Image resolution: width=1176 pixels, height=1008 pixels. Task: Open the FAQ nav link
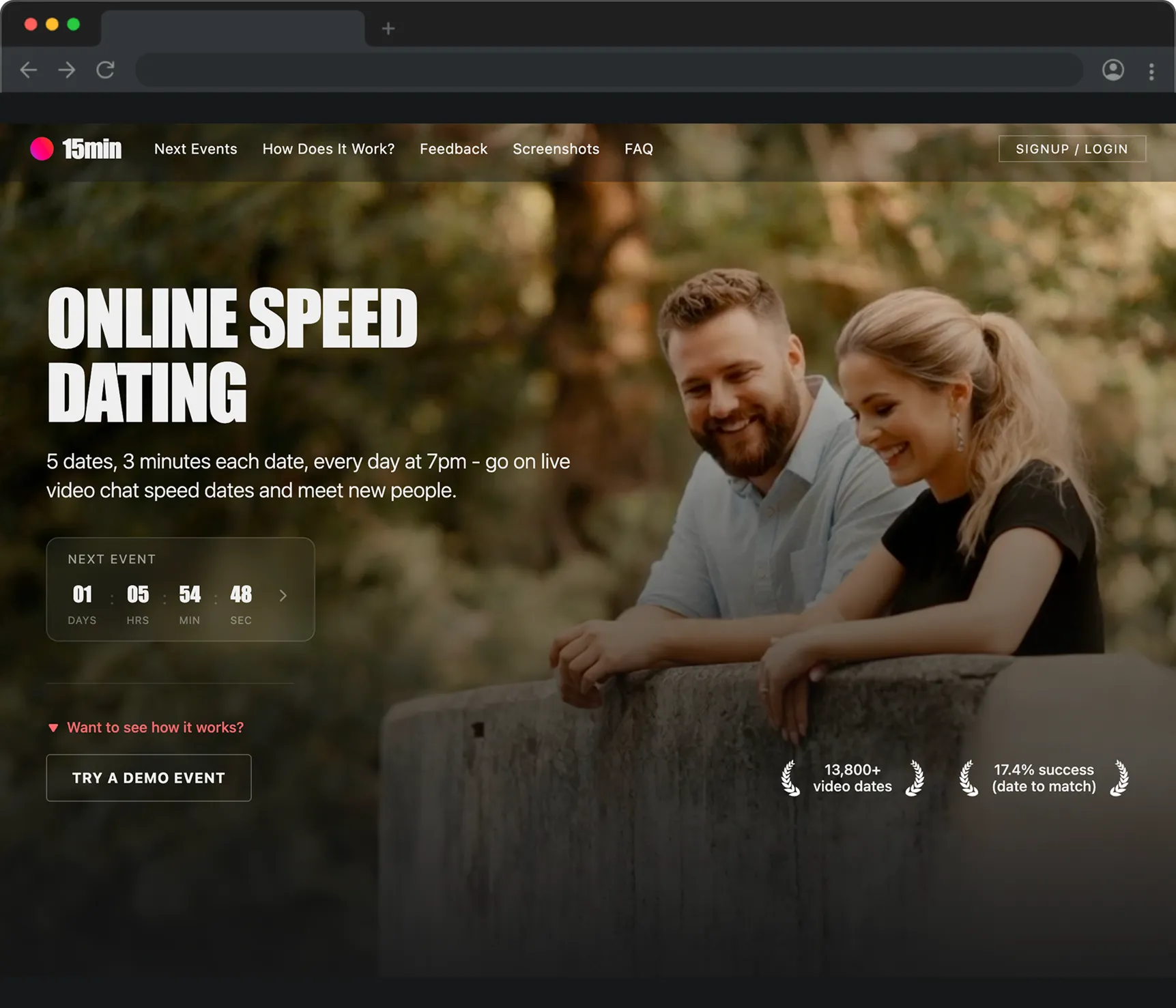coord(639,149)
